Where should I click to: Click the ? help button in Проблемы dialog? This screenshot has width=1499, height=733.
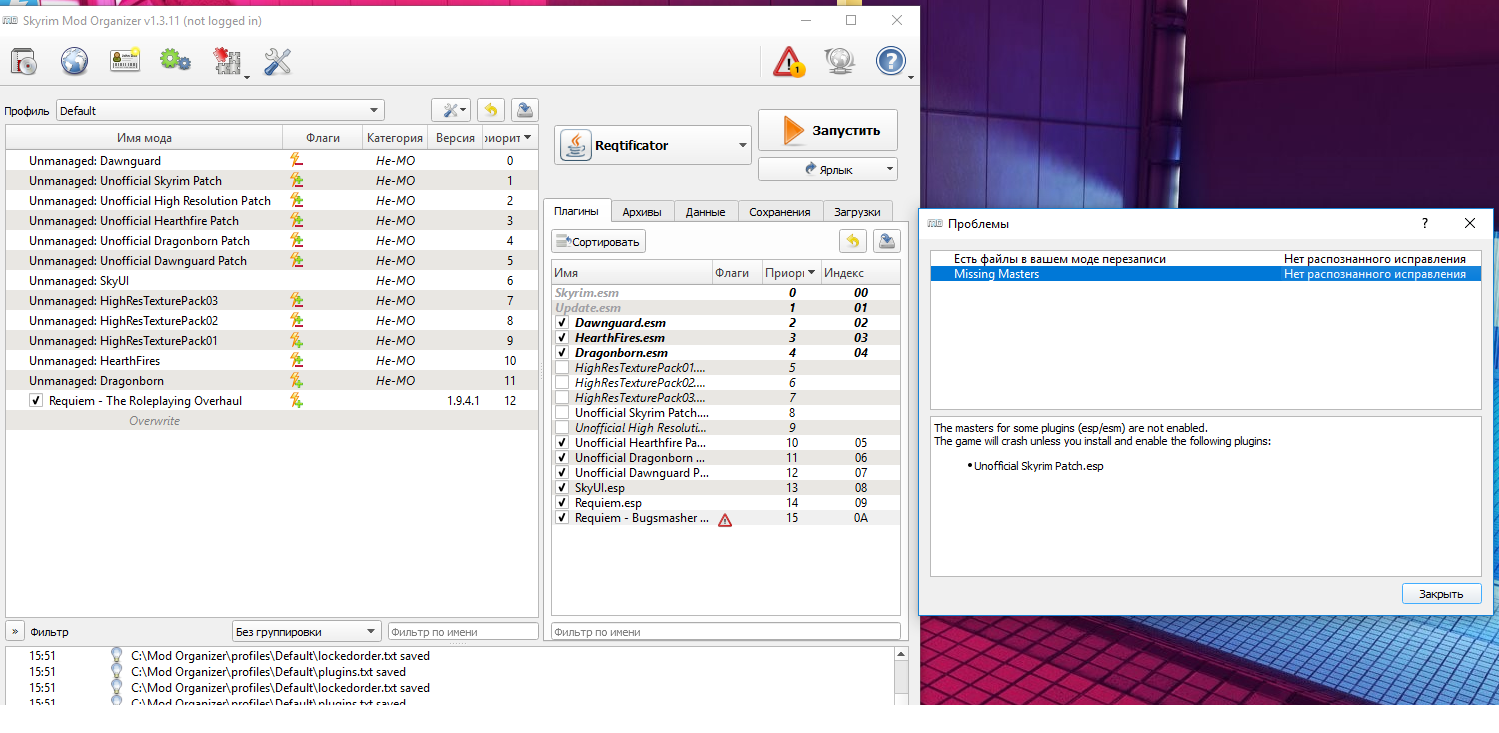point(1425,224)
